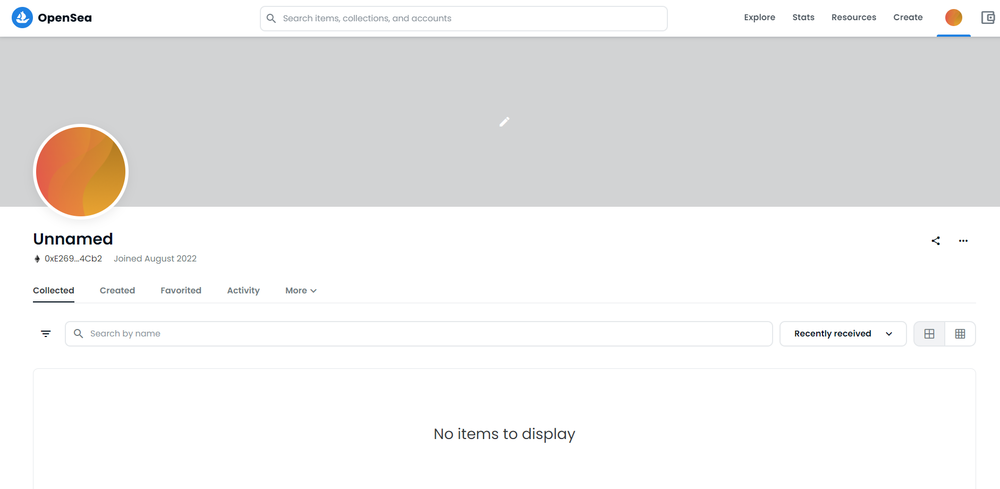
Task: Open the Stats link in header
Action: point(804,18)
